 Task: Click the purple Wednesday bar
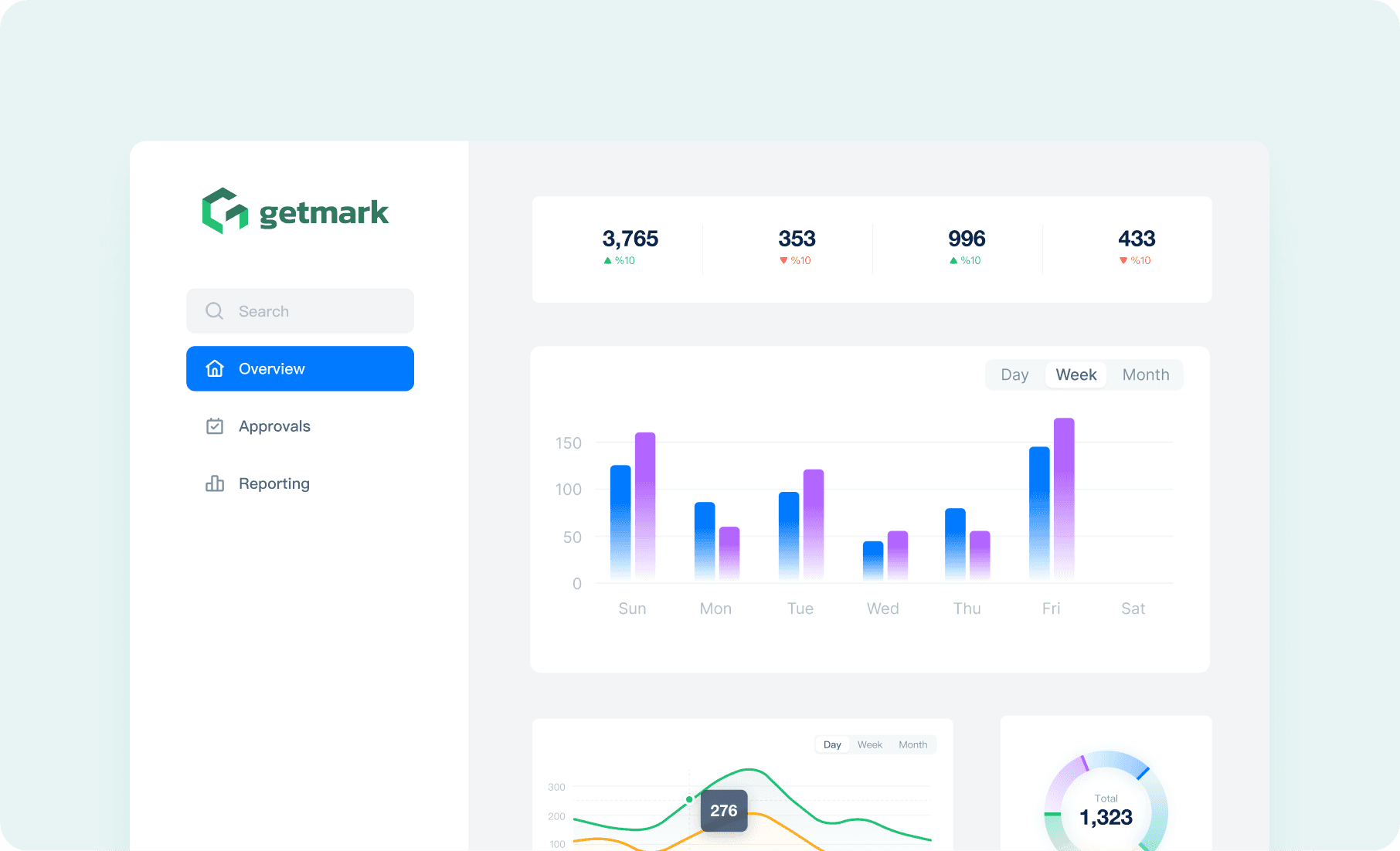tap(898, 556)
